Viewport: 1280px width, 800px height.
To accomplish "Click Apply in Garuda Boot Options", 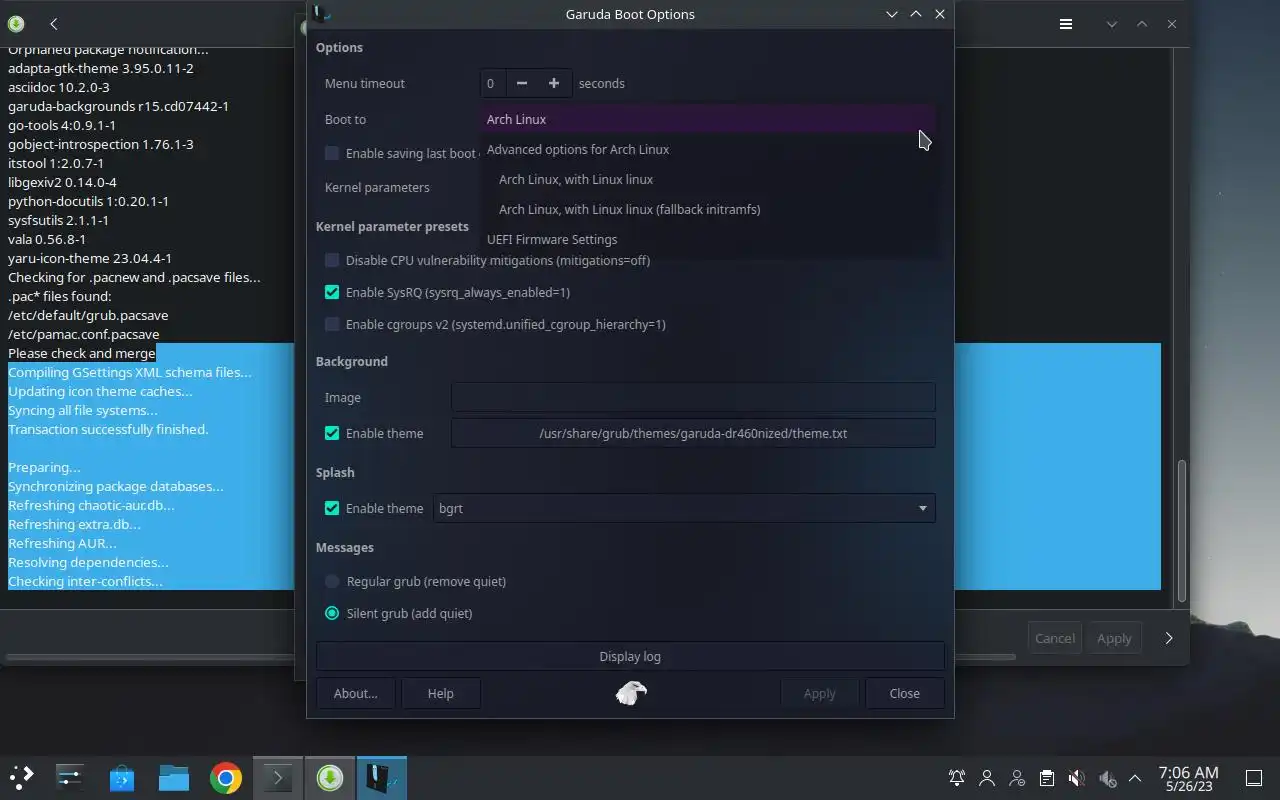I will click(819, 693).
